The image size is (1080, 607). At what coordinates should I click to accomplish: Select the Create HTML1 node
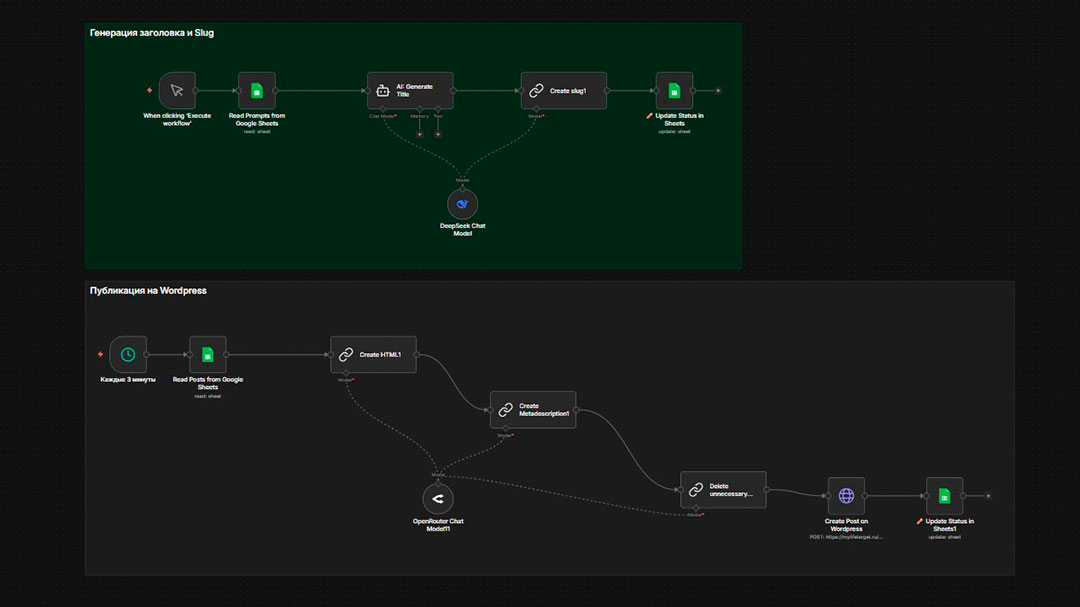click(x=373, y=354)
